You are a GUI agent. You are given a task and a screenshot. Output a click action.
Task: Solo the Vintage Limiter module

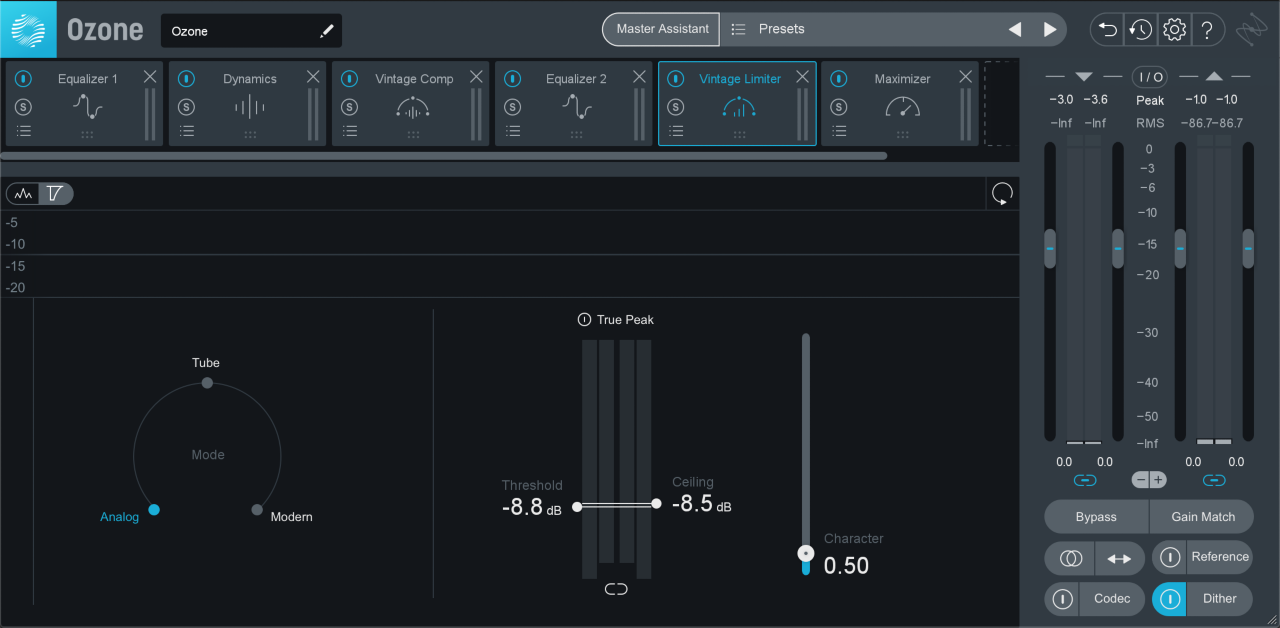(676, 107)
